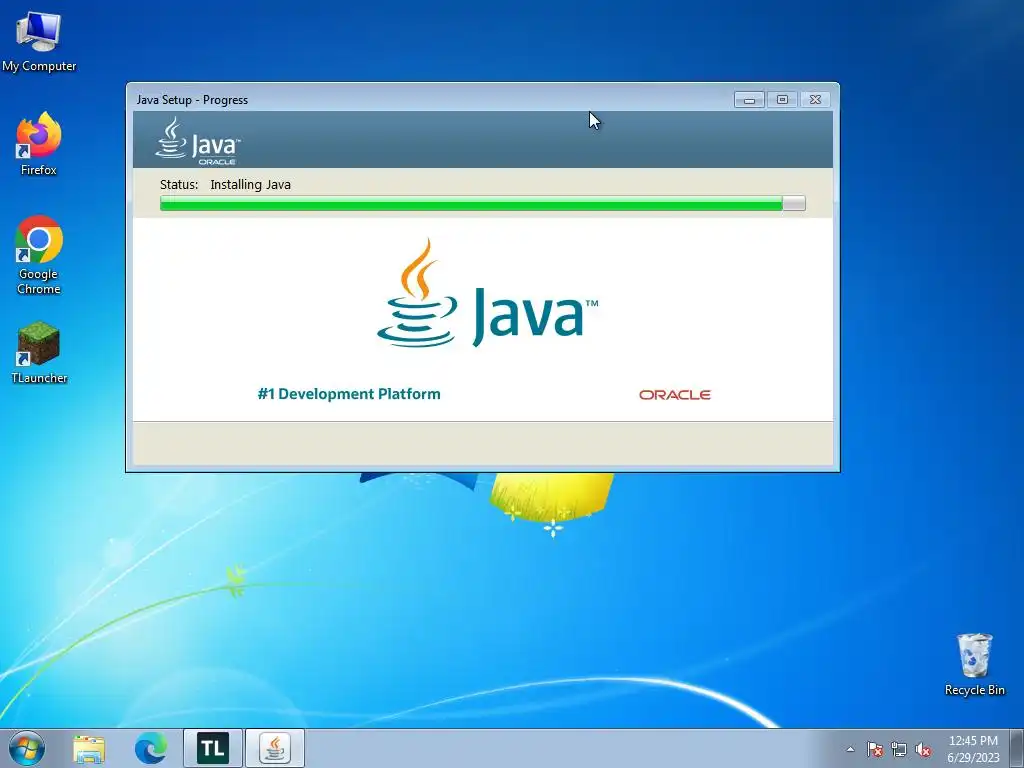
Task: Open the Windows Start button
Action: [x=27, y=748]
